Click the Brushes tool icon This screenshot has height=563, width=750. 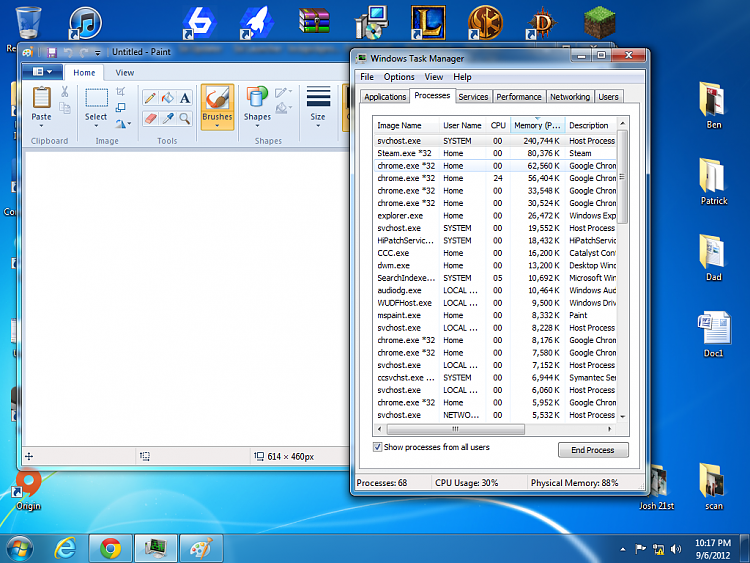click(217, 99)
